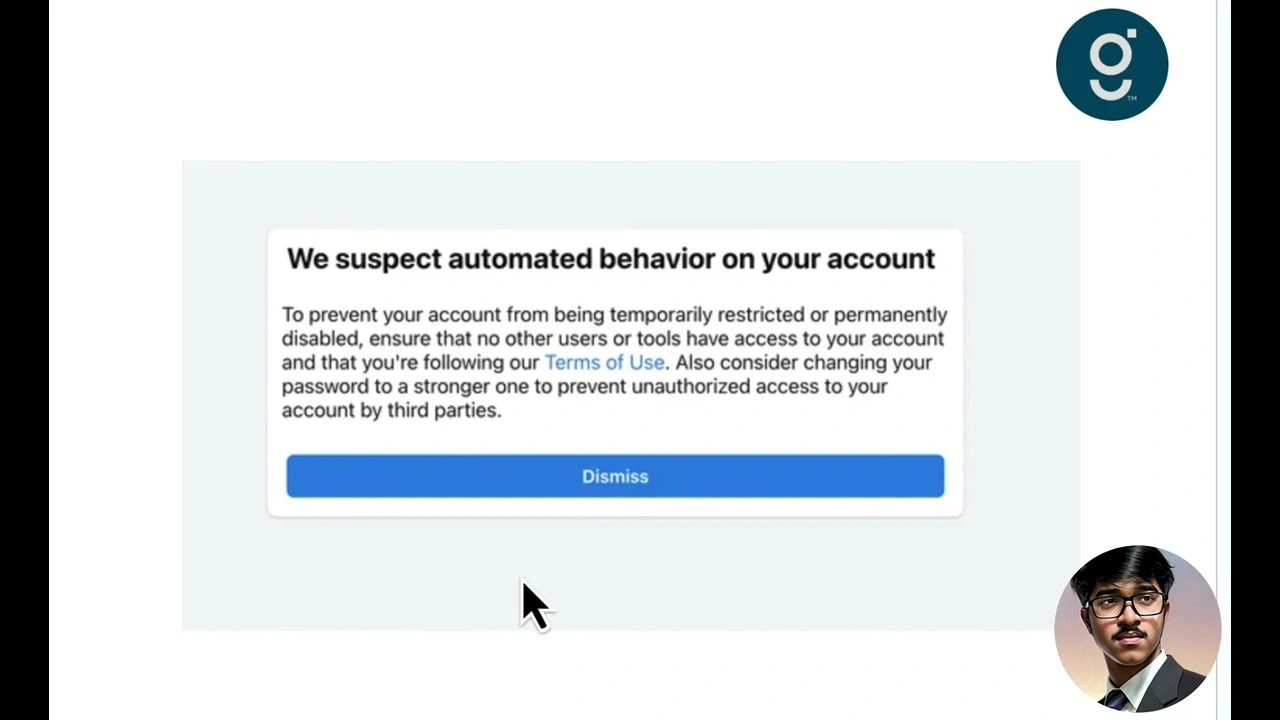Screen dimensions: 1280x720
Task: Click the teal g logo icon
Action: [x=1111, y=65]
